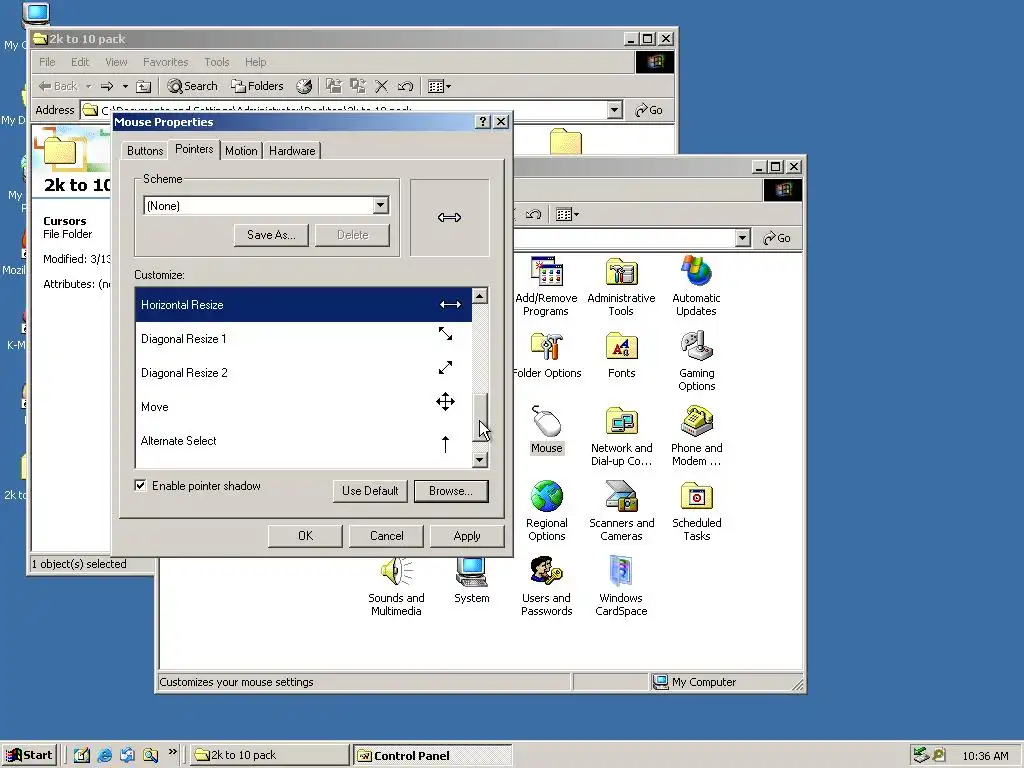
Task: Open Views dropdown in 2k to 10 pack toolbar
Action: coord(439,86)
